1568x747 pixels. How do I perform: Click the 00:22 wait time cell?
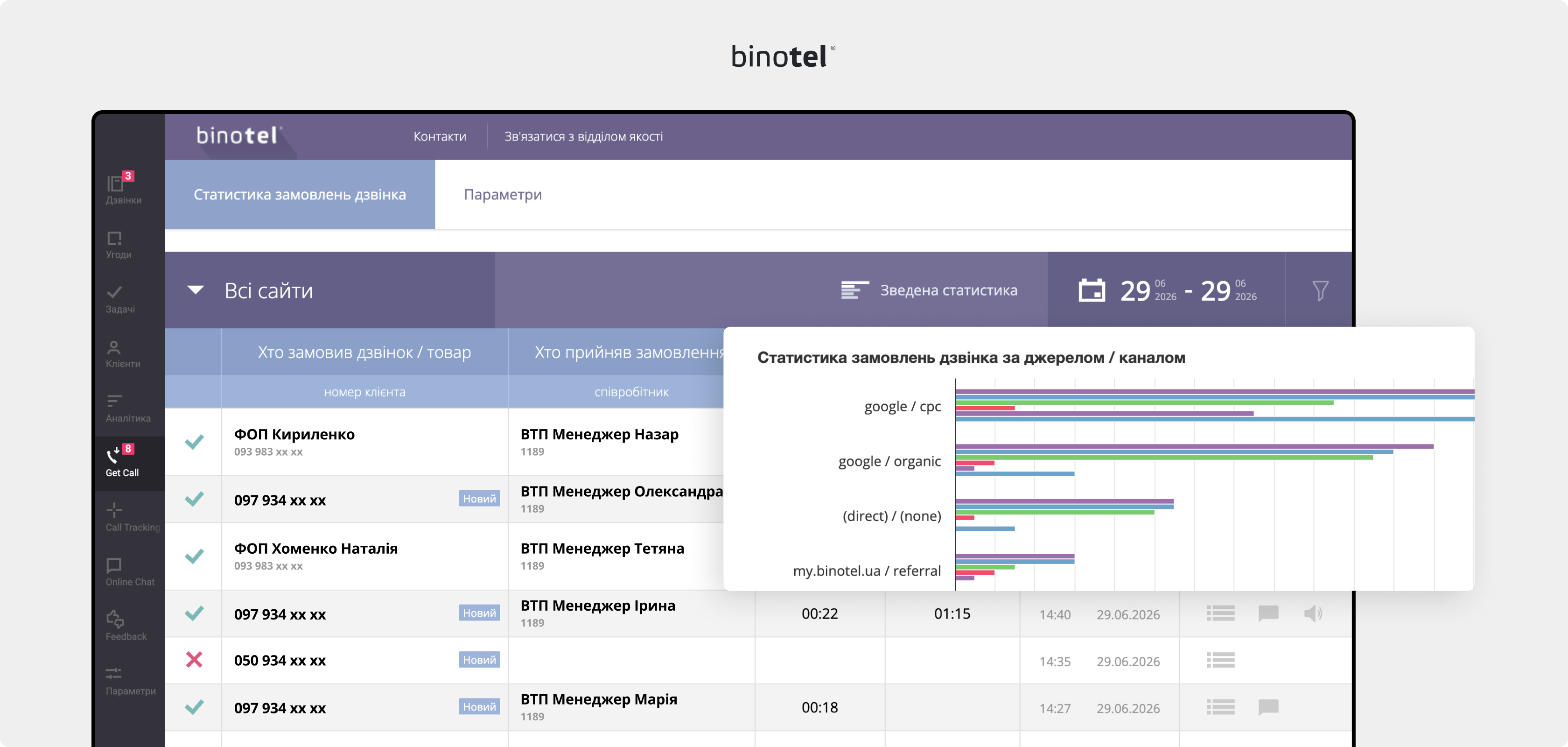[x=819, y=613]
